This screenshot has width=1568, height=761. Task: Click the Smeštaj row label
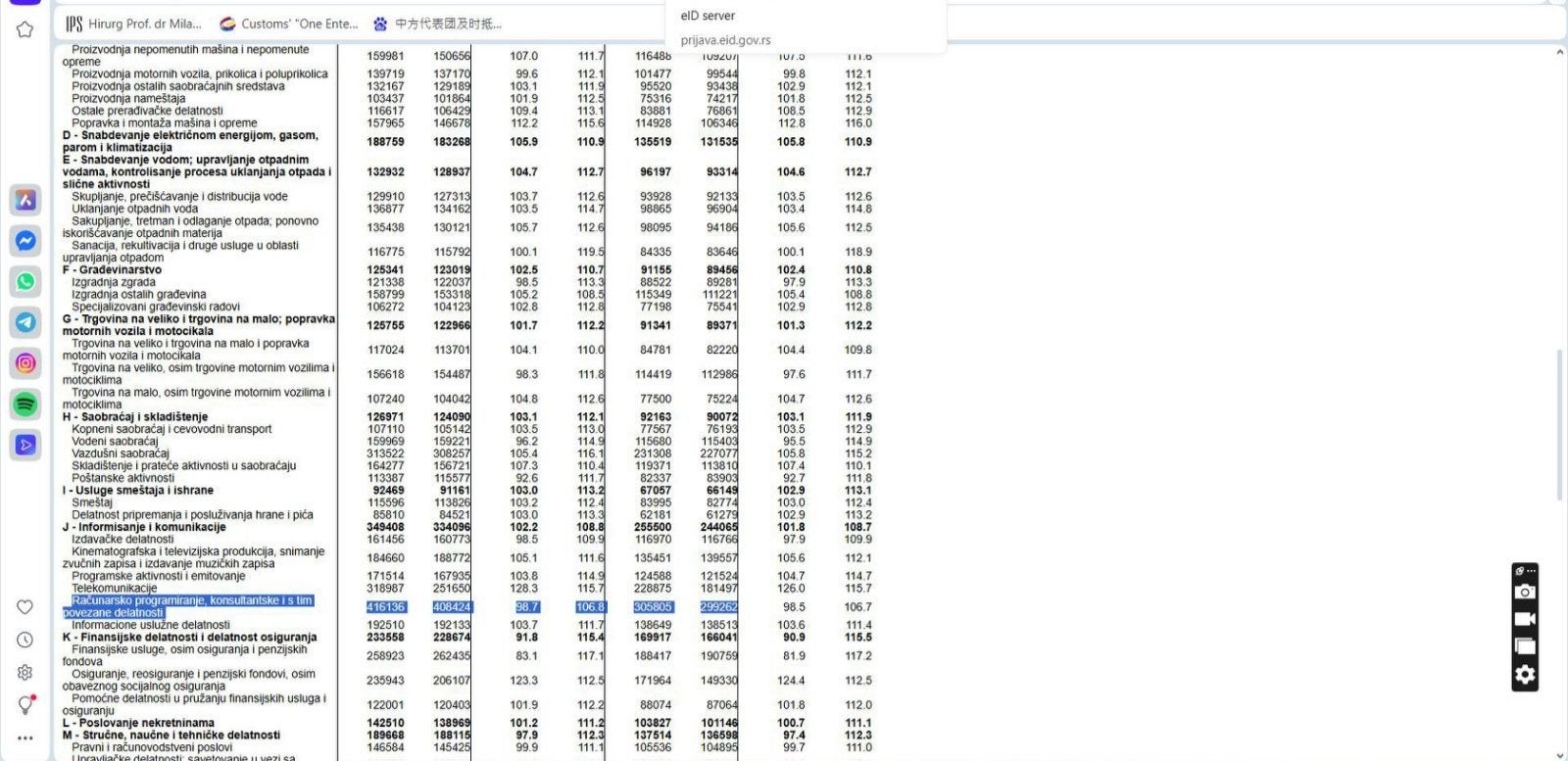coord(92,502)
